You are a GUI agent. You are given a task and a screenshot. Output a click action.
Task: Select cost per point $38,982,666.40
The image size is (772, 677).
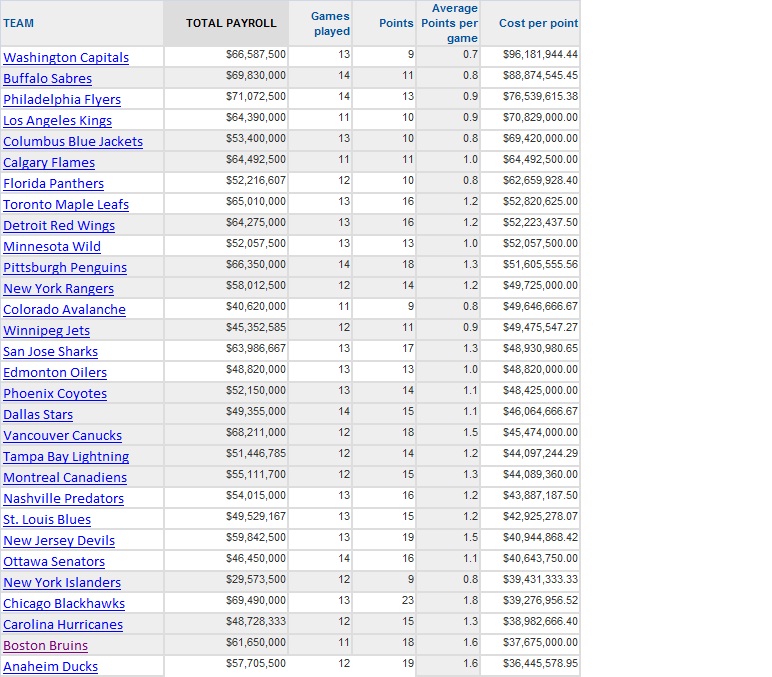[x=540, y=621]
